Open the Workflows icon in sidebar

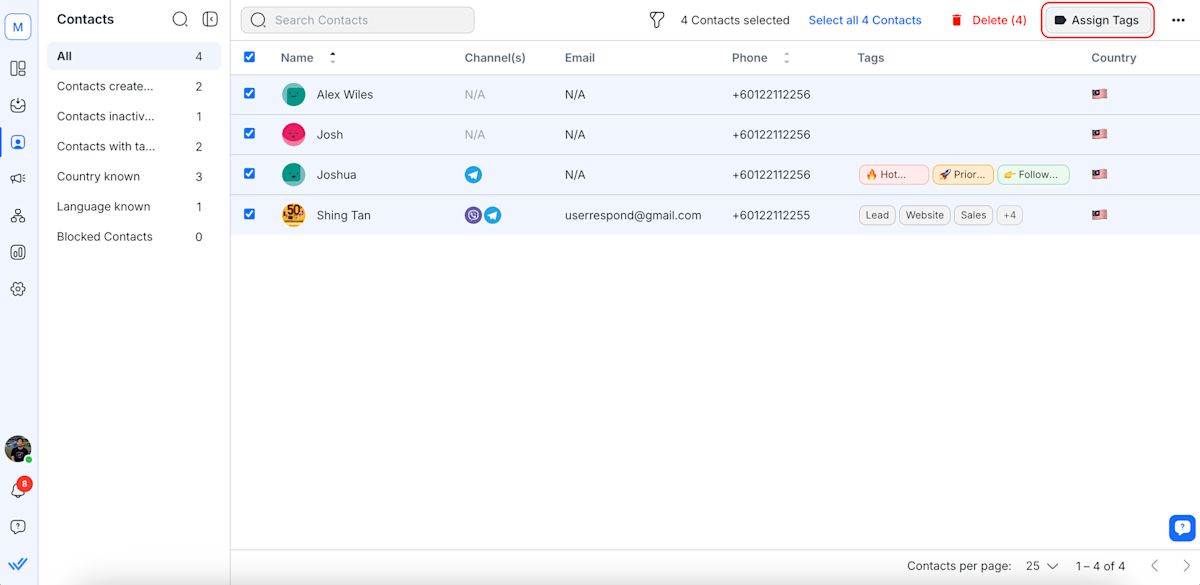click(x=18, y=216)
